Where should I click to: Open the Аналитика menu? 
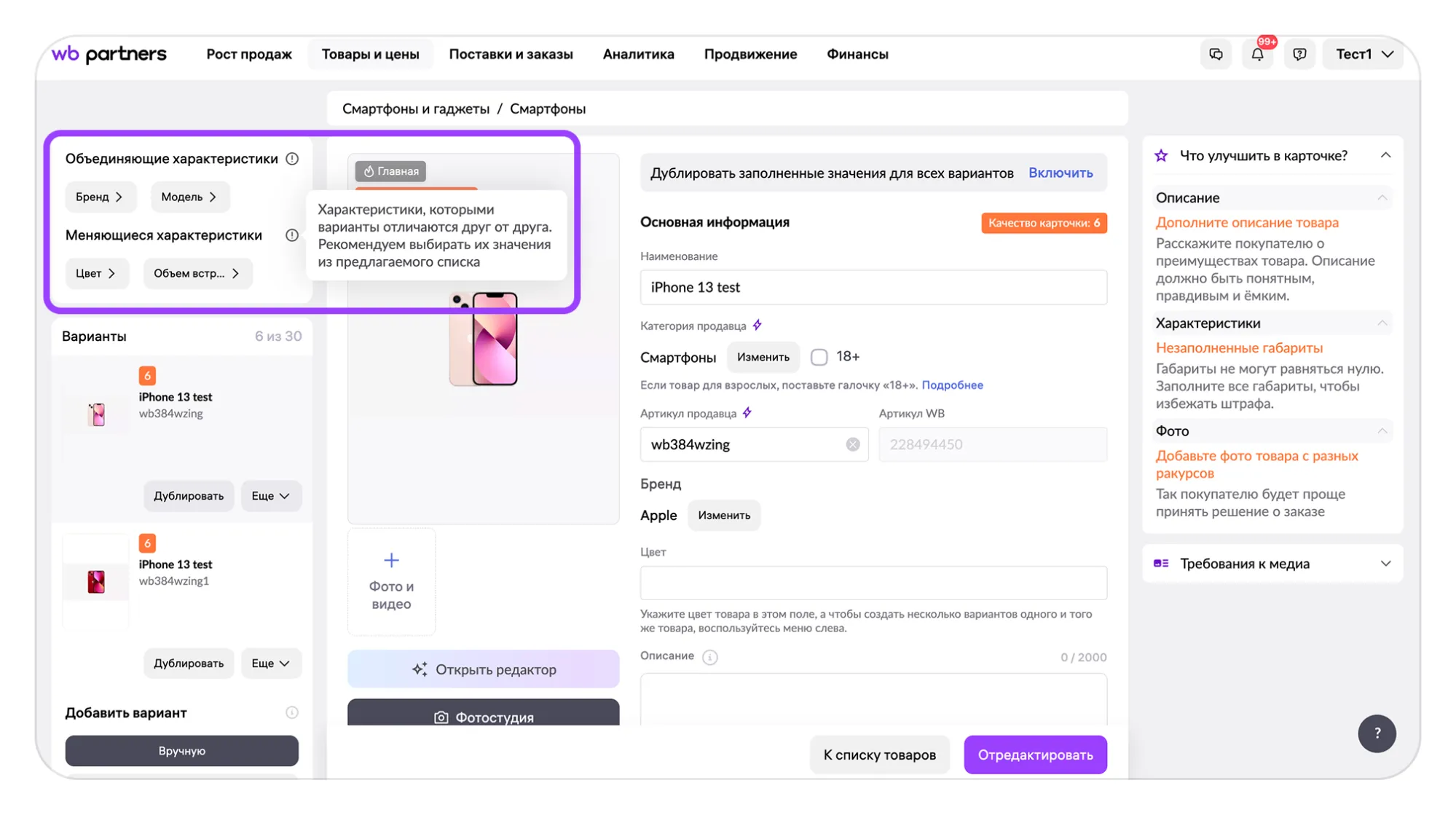(x=638, y=54)
